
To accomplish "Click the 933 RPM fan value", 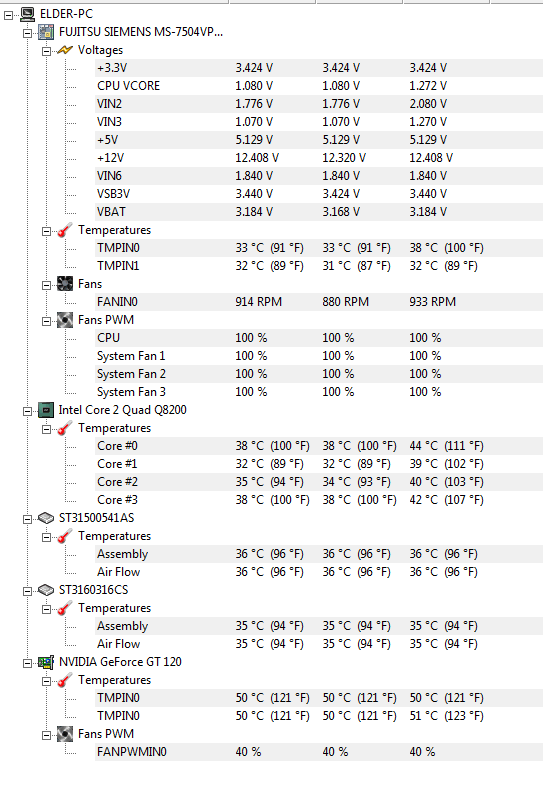I will (433, 302).
